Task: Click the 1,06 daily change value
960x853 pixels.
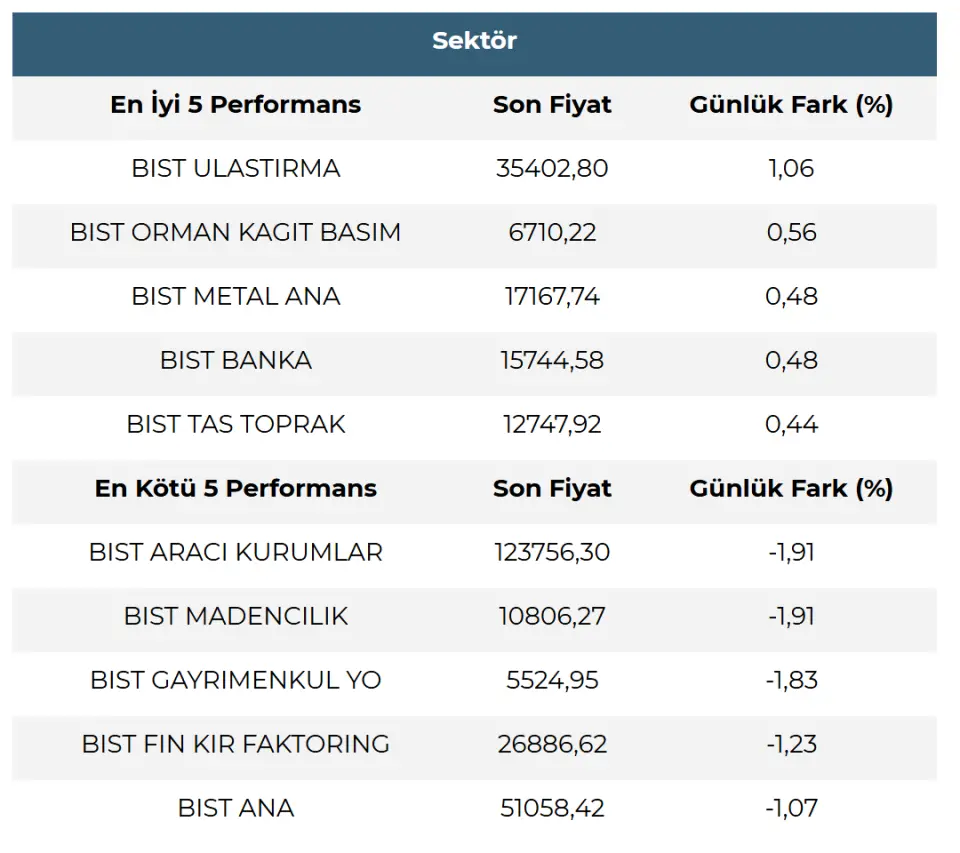Action: (791, 168)
